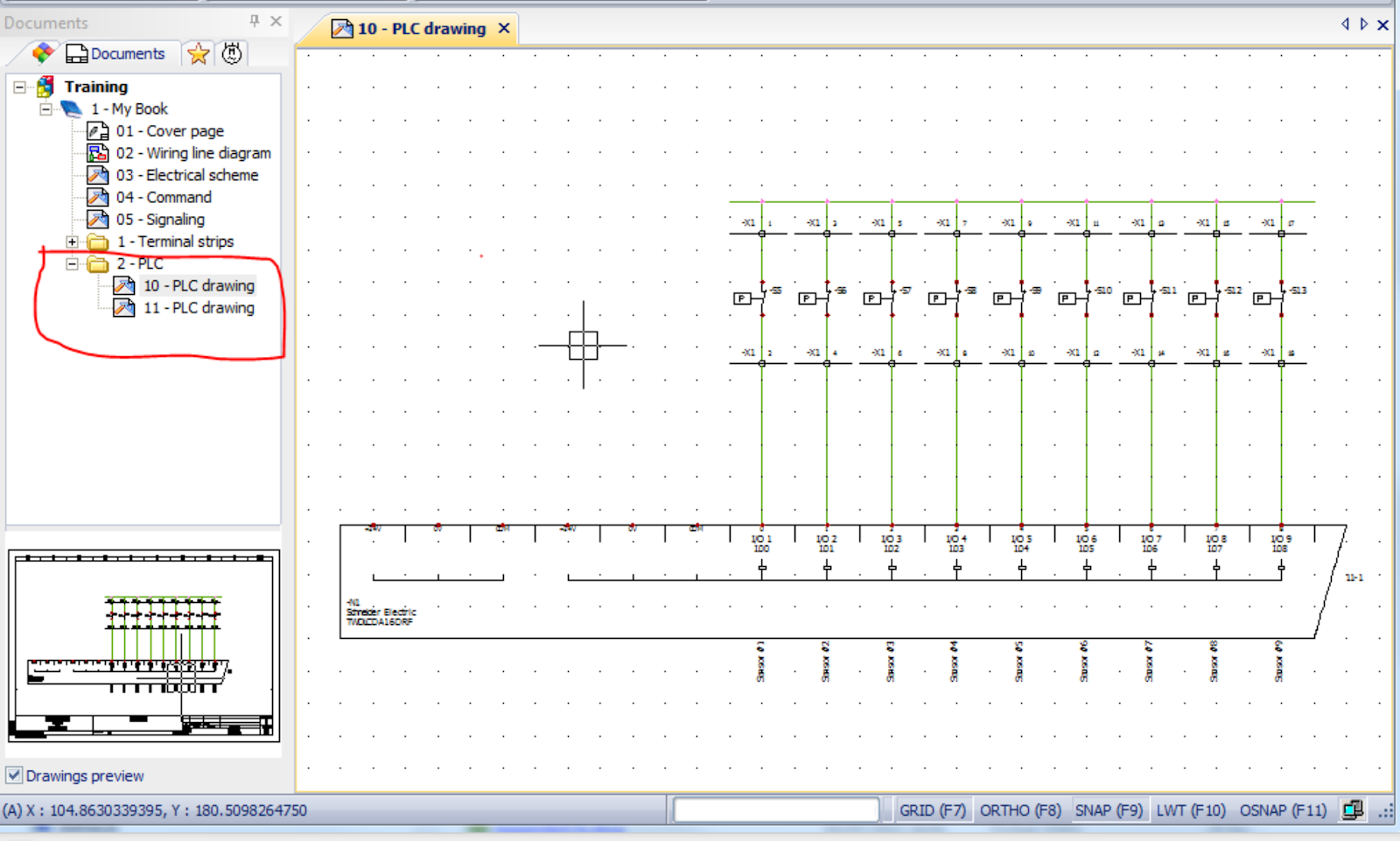The image size is (1400, 841).
Task: Toggle GRID (F7) in the status bar
Action: [x=932, y=810]
